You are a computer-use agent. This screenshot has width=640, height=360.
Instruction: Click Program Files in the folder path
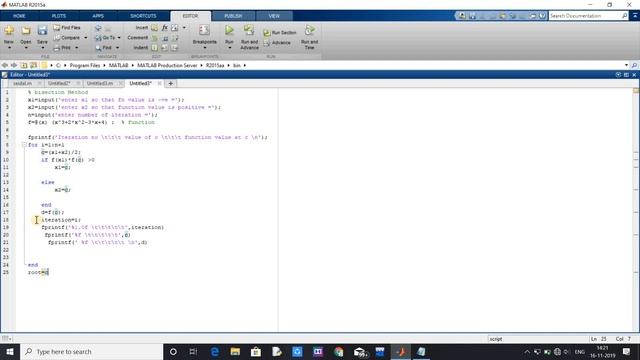tap(84, 65)
